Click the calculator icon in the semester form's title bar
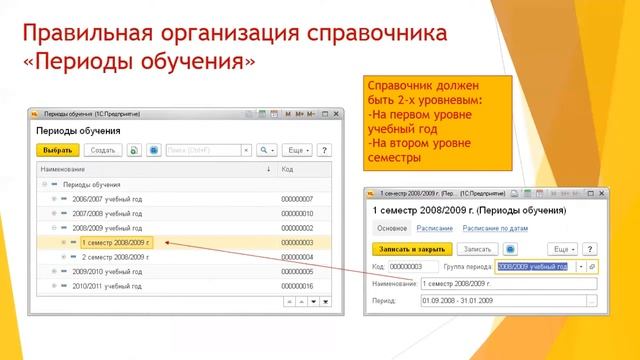The height and width of the screenshot is (360, 640). pyautogui.click(x=527, y=193)
